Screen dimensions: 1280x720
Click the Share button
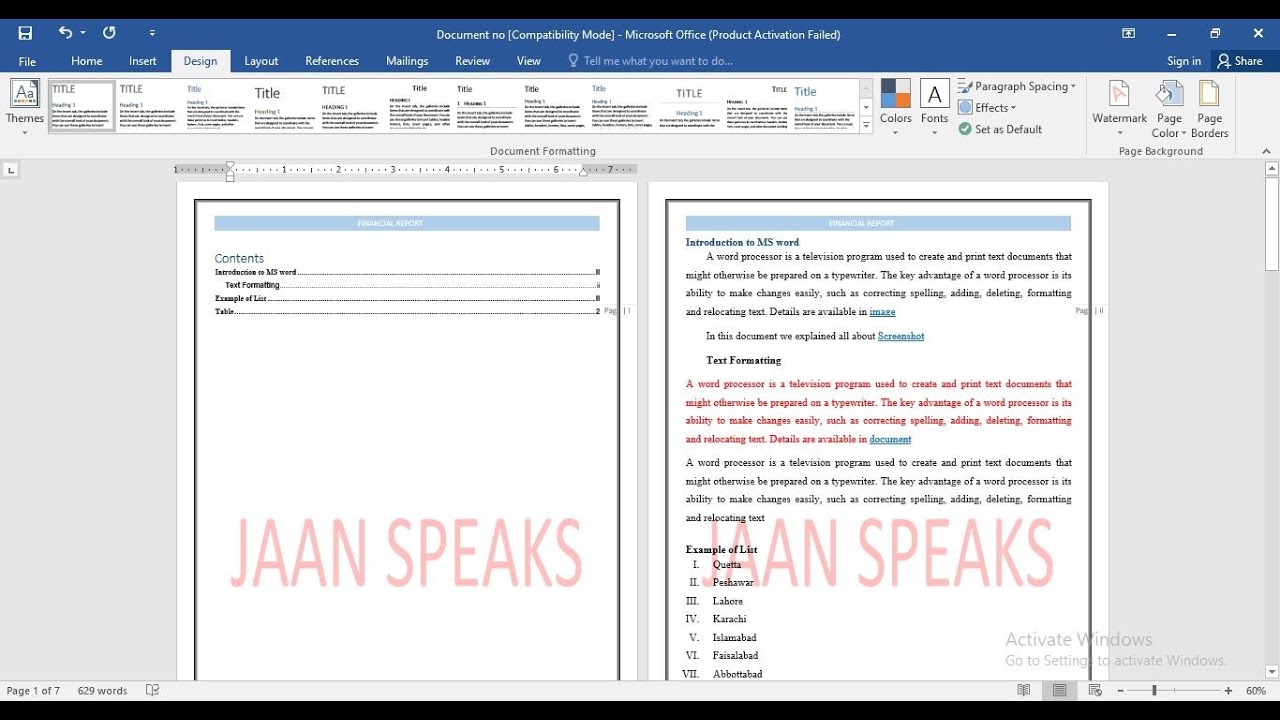[x=1239, y=61]
